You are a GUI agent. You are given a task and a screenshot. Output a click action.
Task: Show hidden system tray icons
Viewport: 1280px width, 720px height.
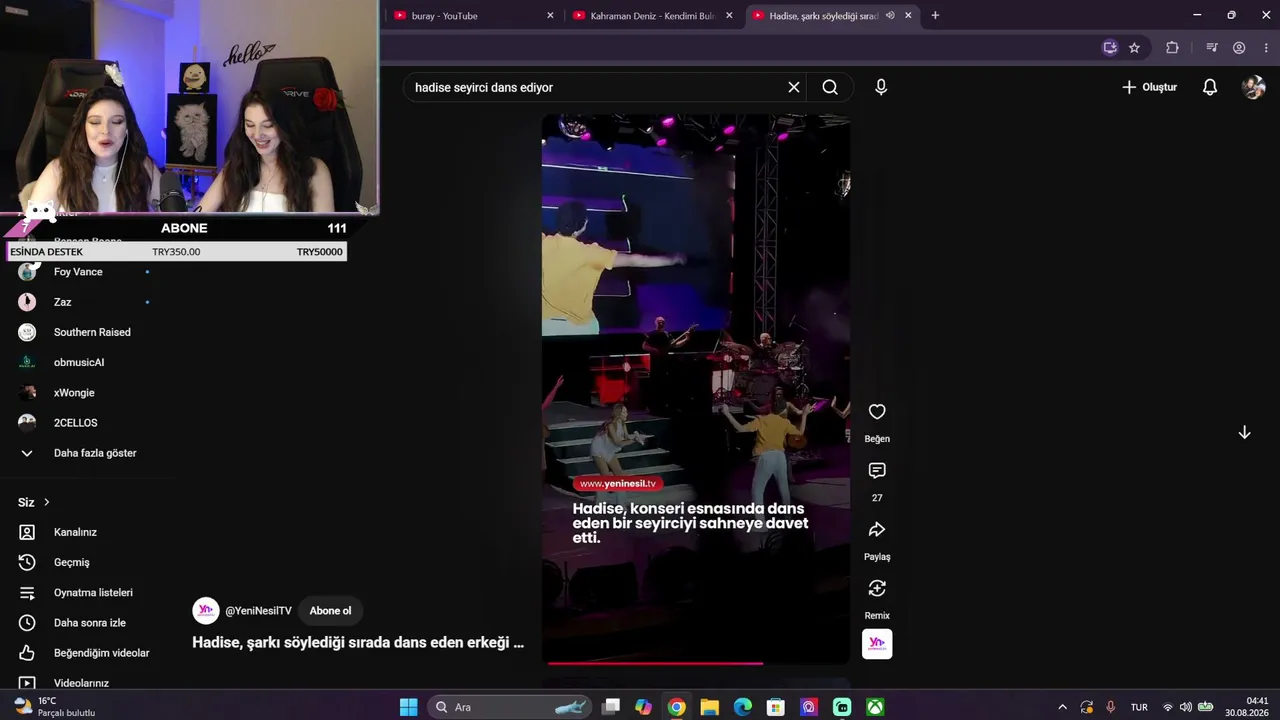tap(1062, 707)
